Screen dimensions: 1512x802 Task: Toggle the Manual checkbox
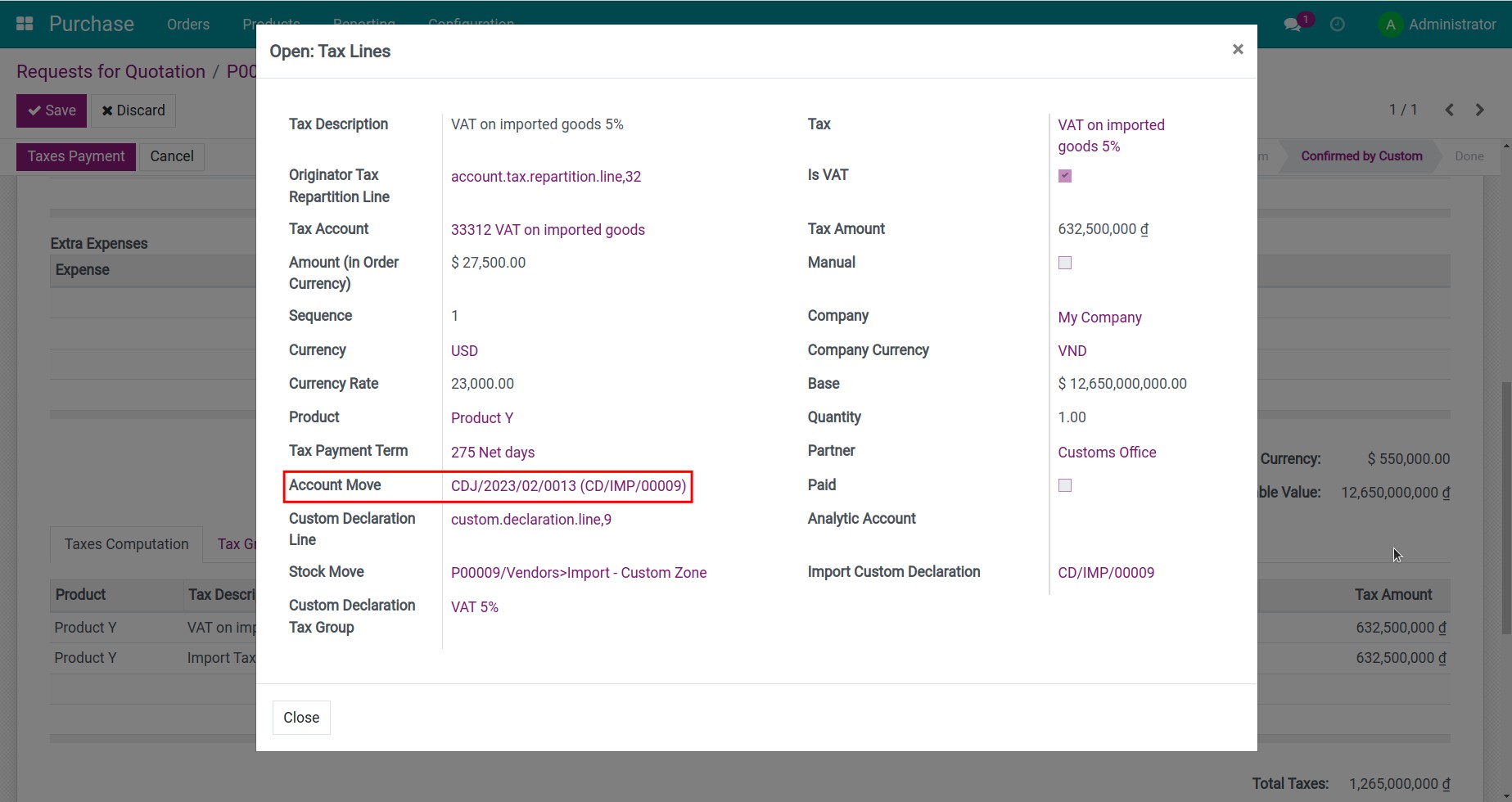pyautogui.click(x=1064, y=263)
